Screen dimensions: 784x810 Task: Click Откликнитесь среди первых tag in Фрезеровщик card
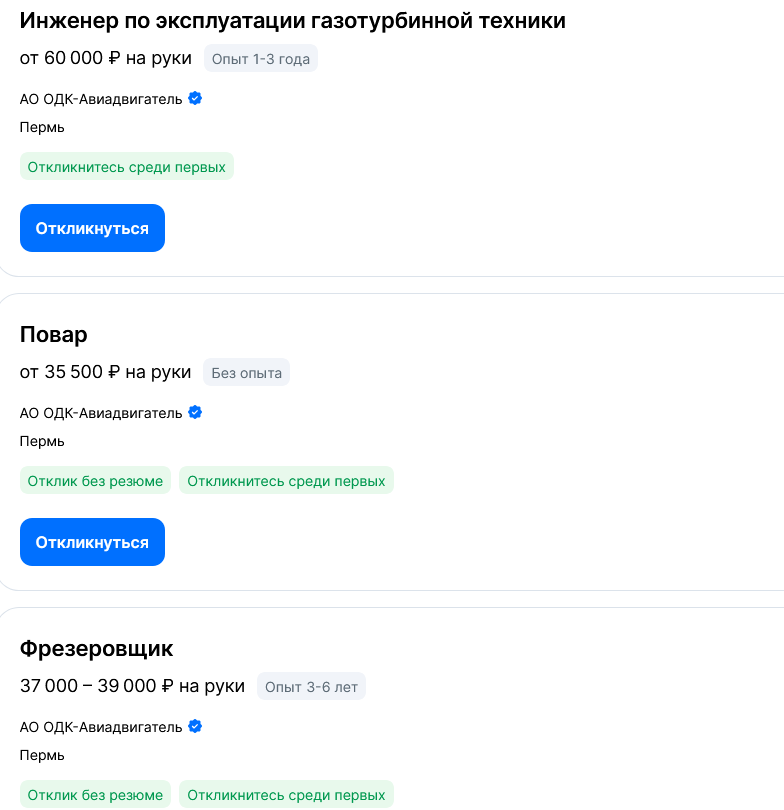286,795
